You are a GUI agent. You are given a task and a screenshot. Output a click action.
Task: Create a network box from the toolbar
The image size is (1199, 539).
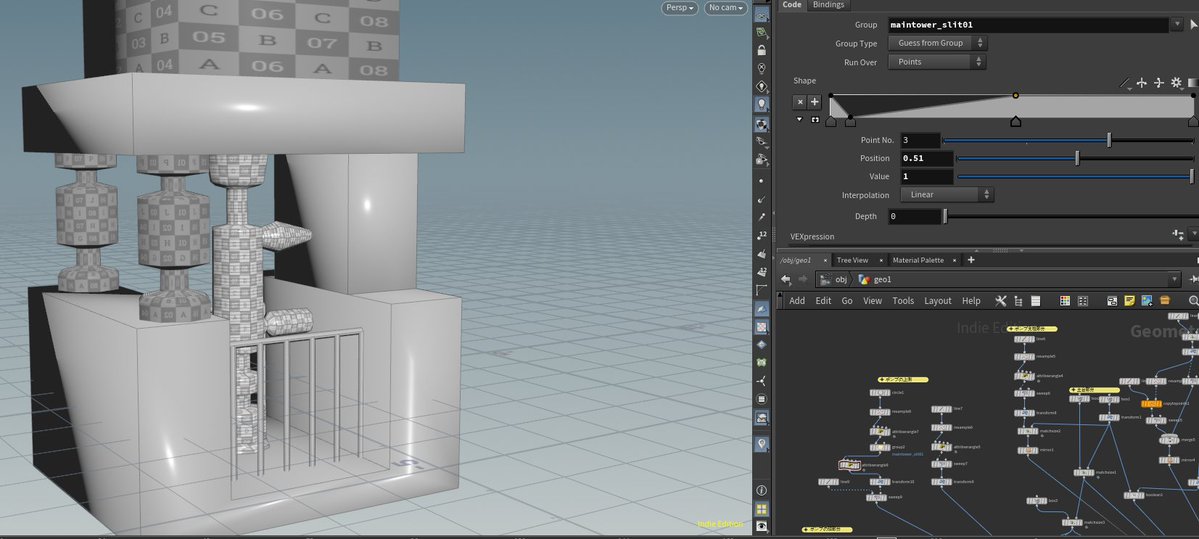pyautogui.click(x=1113, y=301)
